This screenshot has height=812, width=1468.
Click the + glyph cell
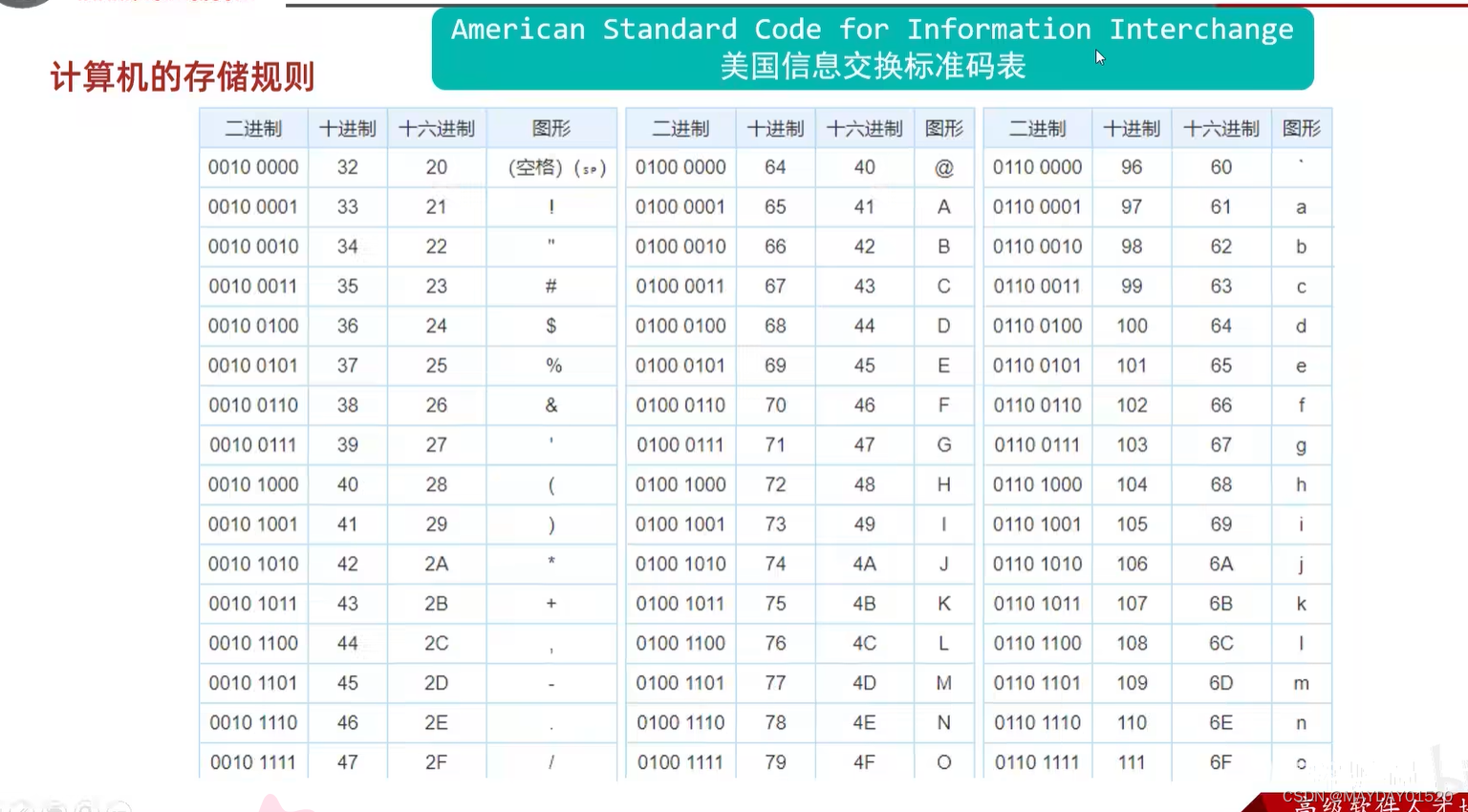pyautogui.click(x=551, y=604)
